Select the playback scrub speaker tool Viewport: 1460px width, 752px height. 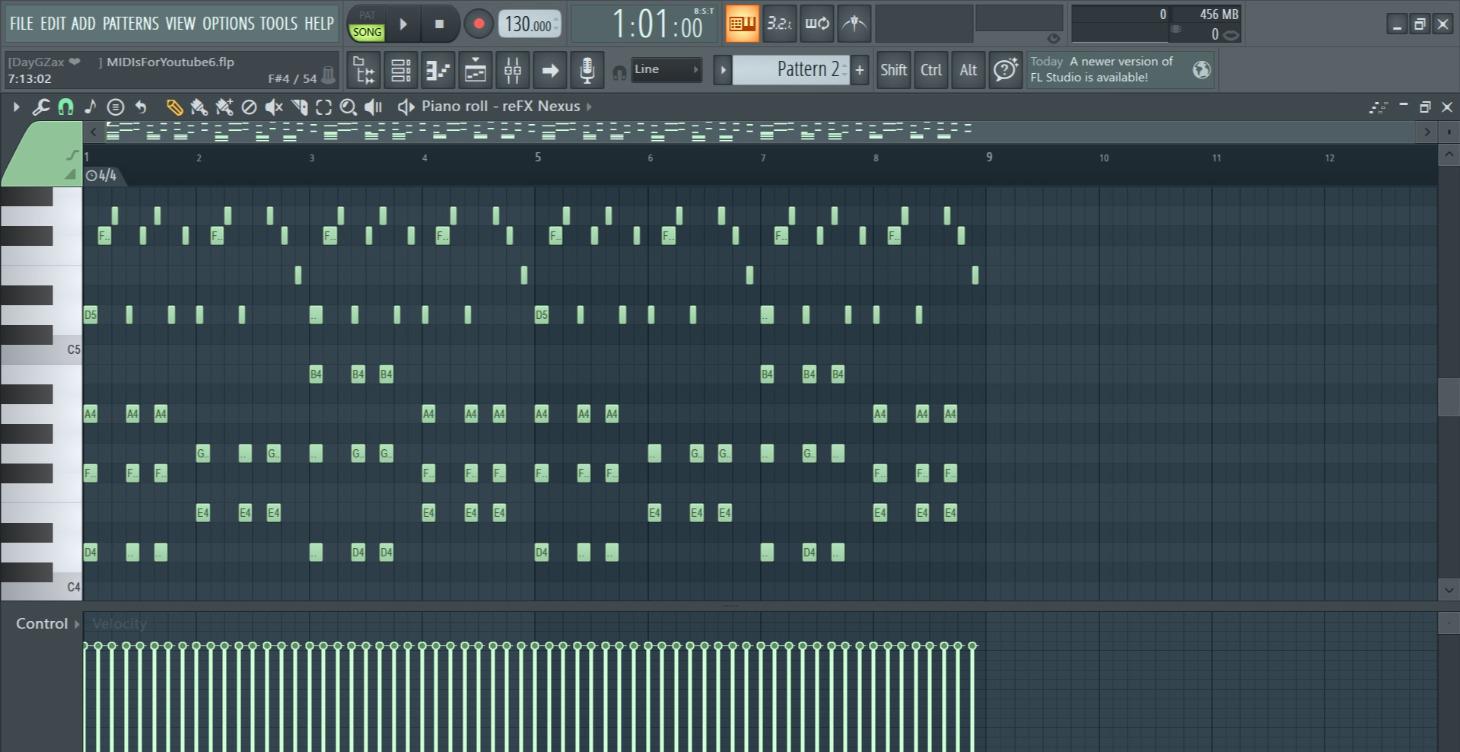pyautogui.click(x=373, y=107)
